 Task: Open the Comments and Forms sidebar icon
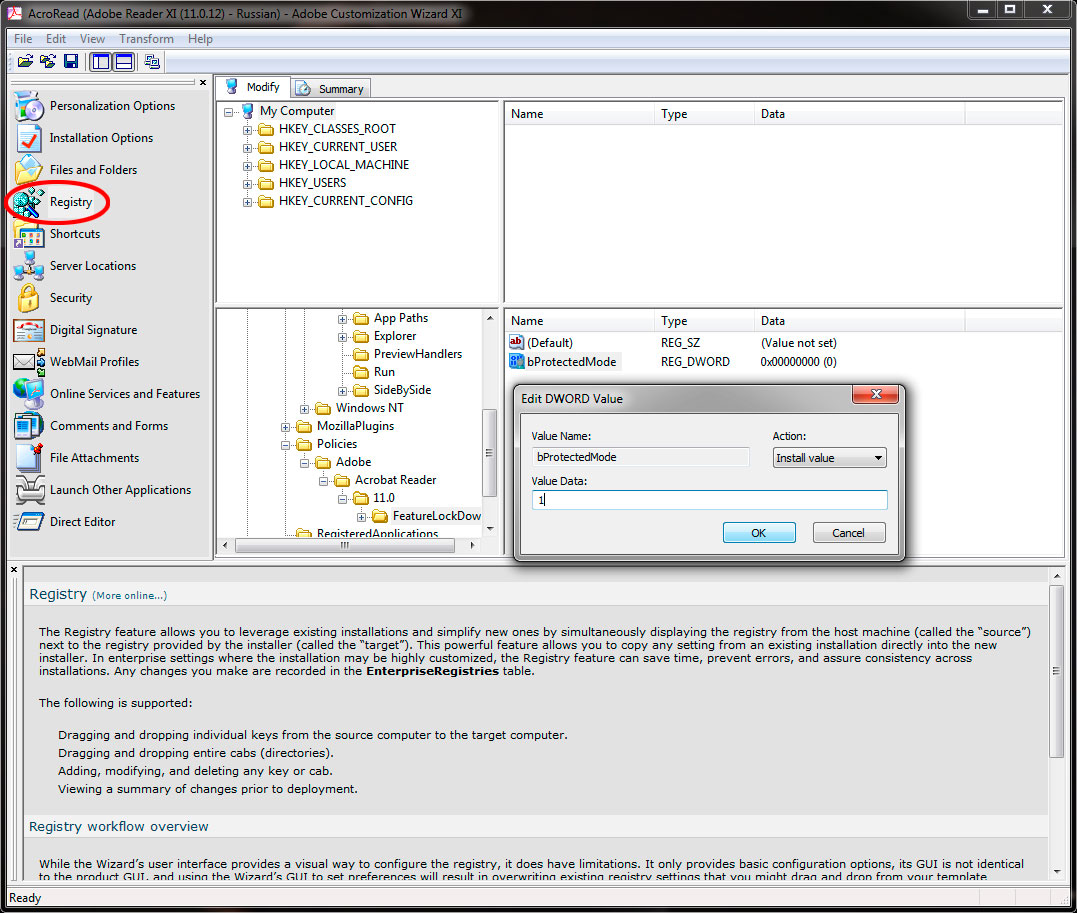(29, 426)
